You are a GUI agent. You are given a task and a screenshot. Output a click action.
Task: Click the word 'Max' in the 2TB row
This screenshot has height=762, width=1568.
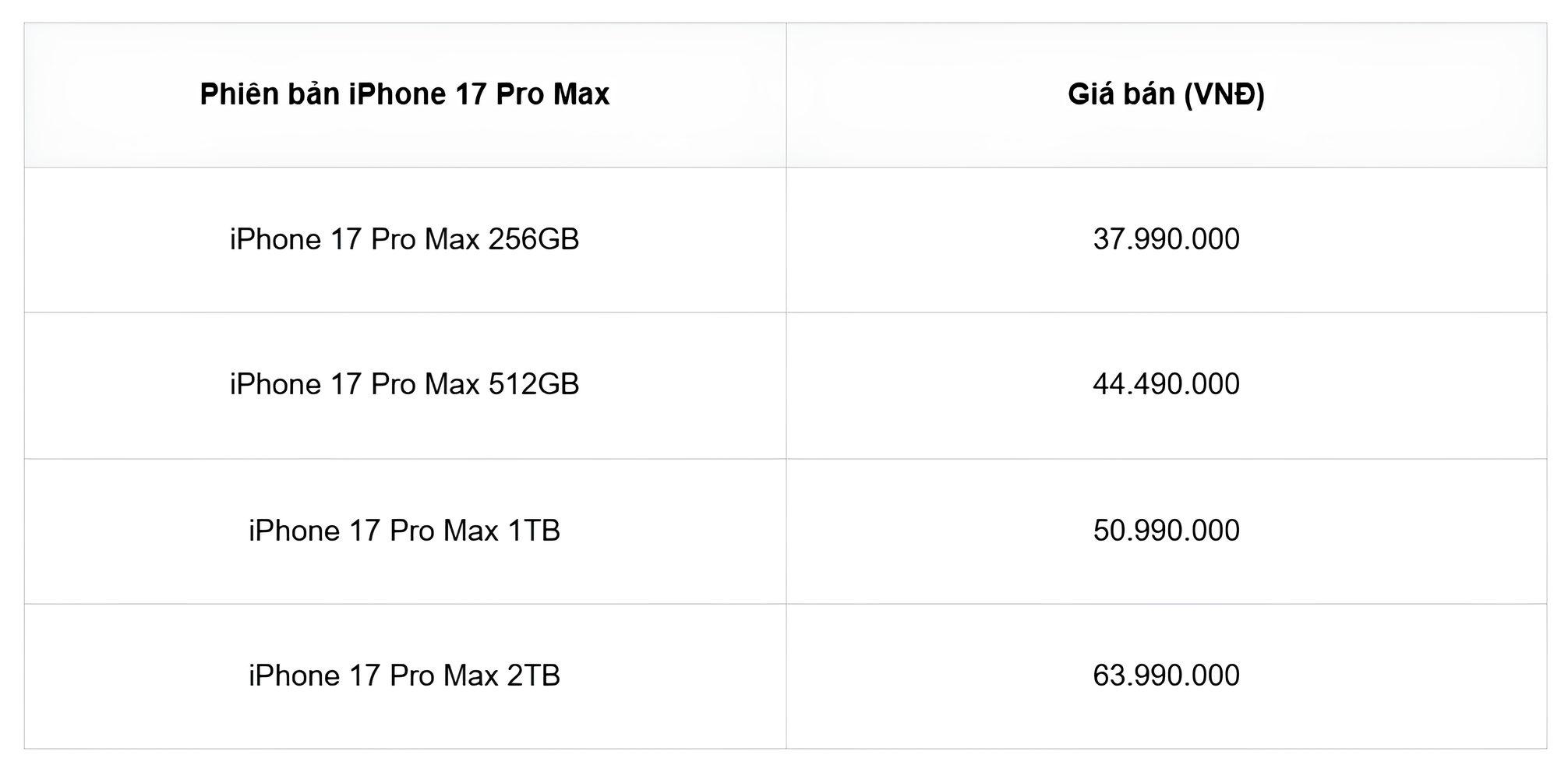coord(471,676)
